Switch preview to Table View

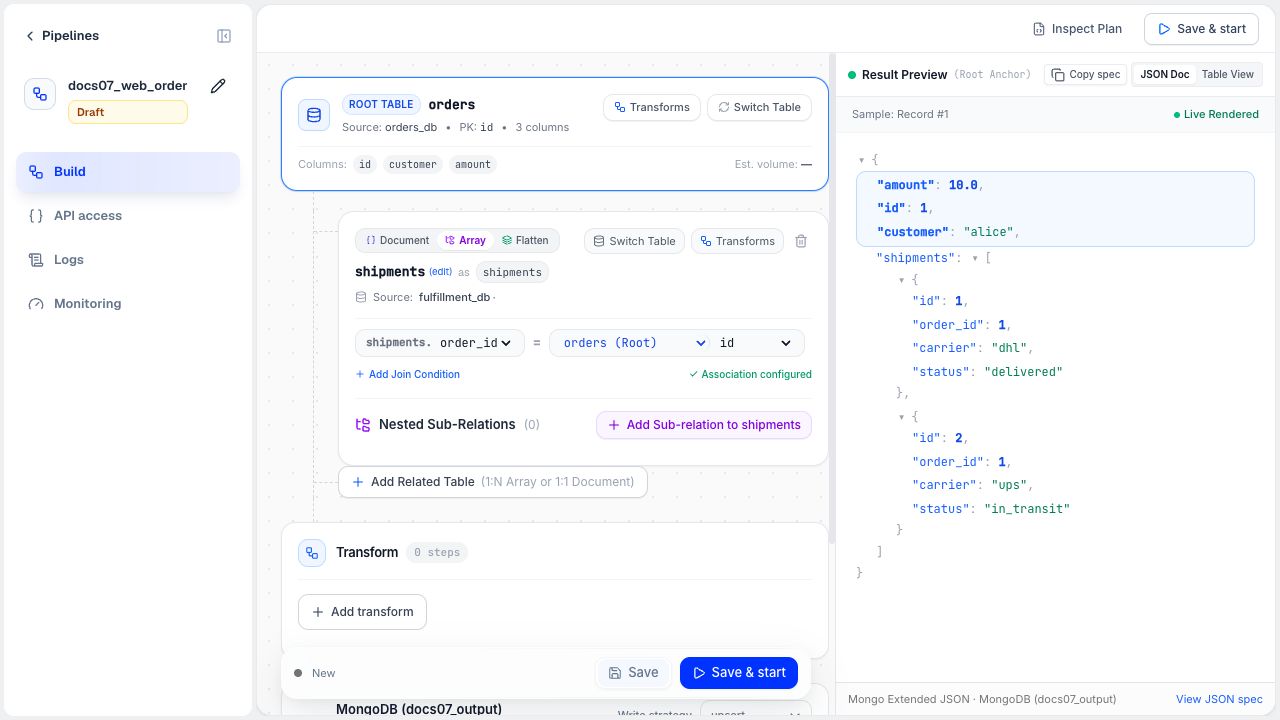pyautogui.click(x=1228, y=75)
